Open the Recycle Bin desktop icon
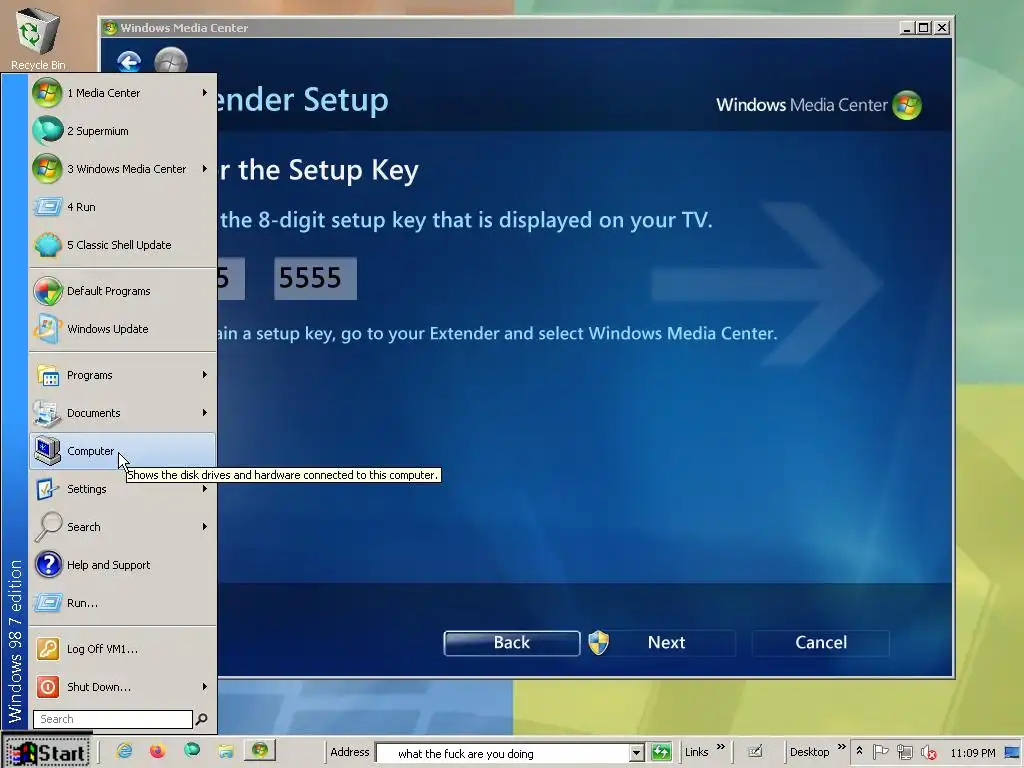This screenshot has width=1024, height=768. coord(38,37)
